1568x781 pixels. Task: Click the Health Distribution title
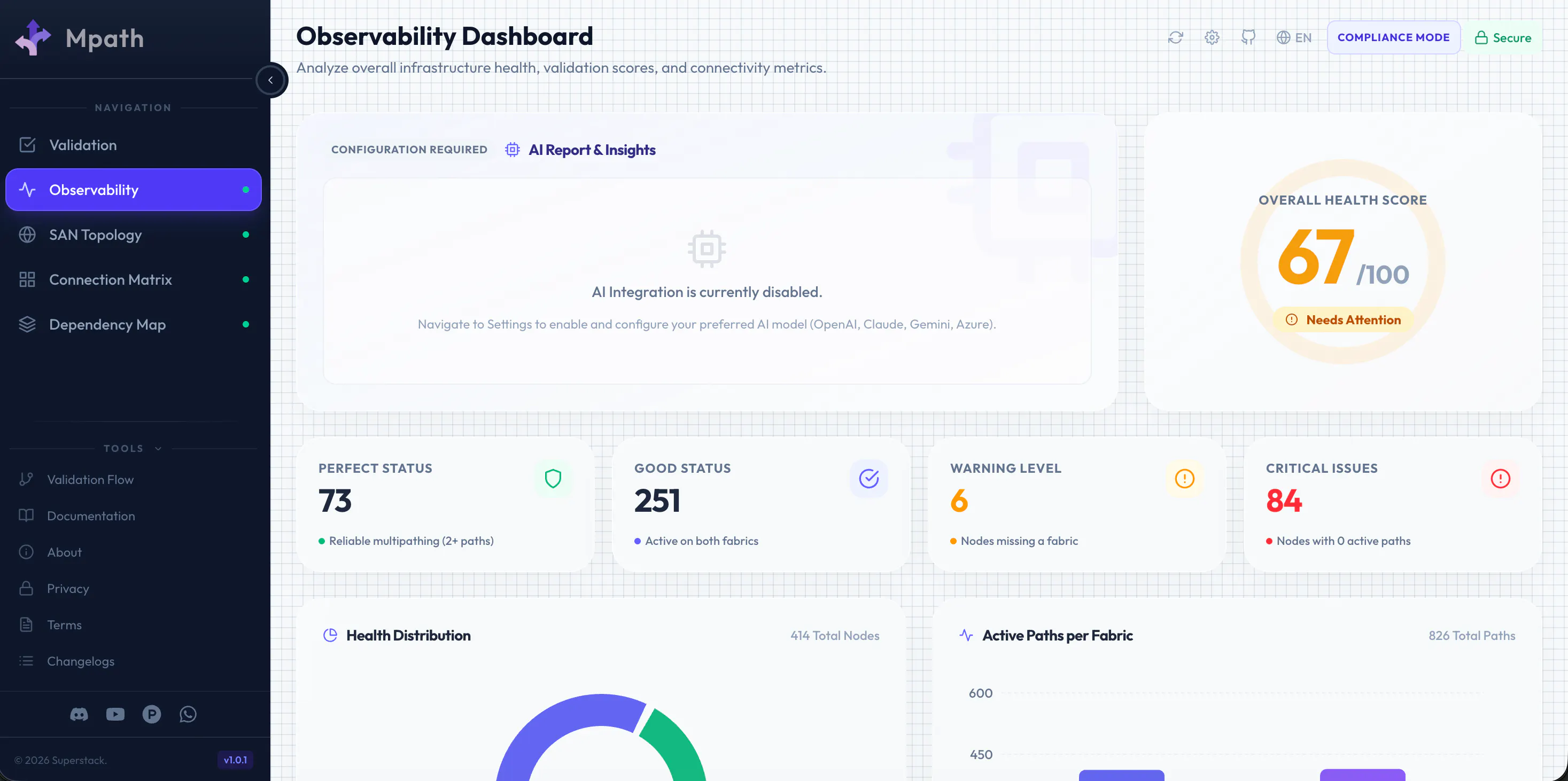click(408, 636)
